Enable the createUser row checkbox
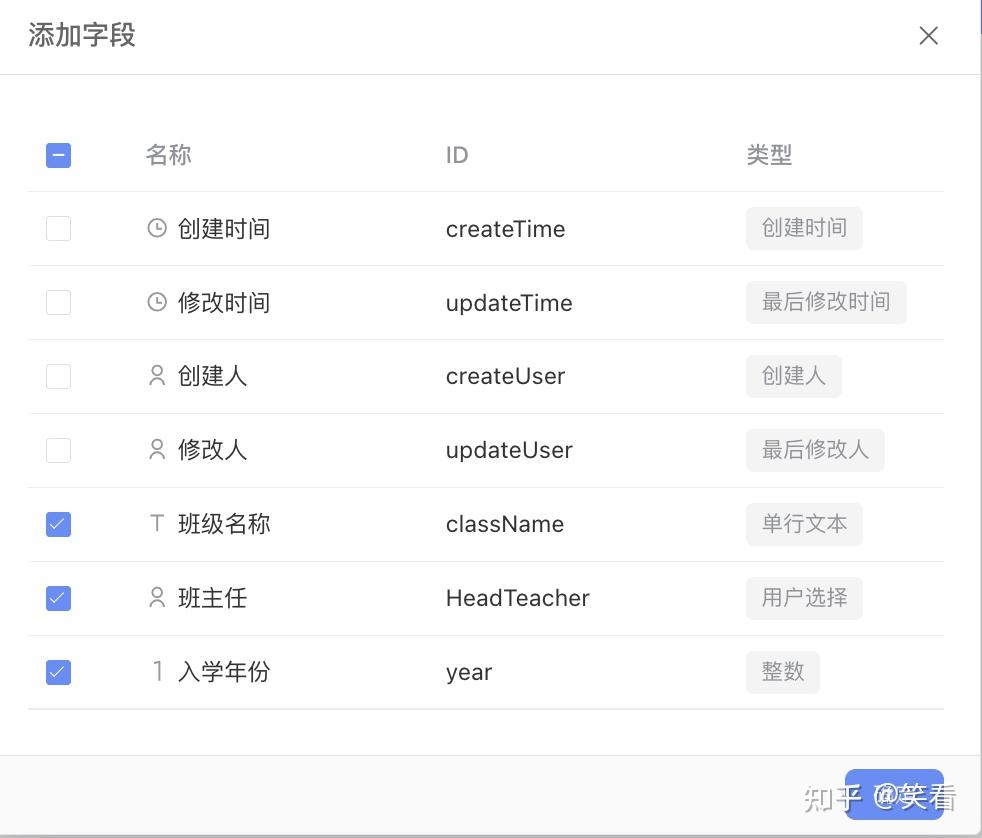Viewport: 982px width, 838px height. point(58,376)
